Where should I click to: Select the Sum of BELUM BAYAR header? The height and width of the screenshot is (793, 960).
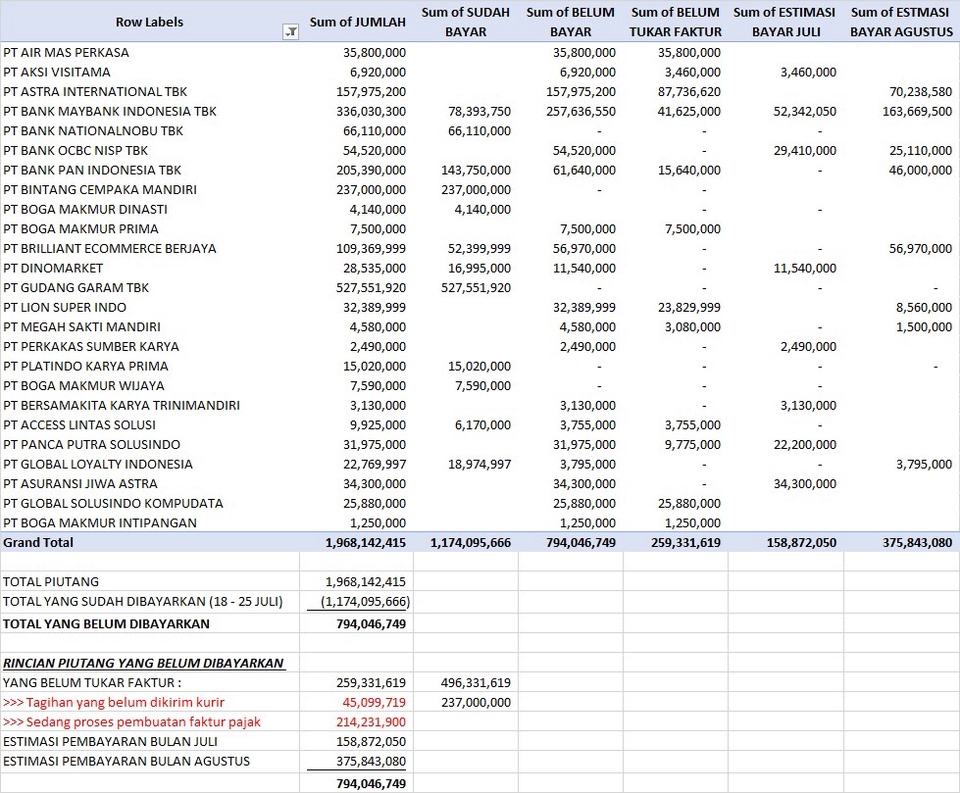pos(571,22)
